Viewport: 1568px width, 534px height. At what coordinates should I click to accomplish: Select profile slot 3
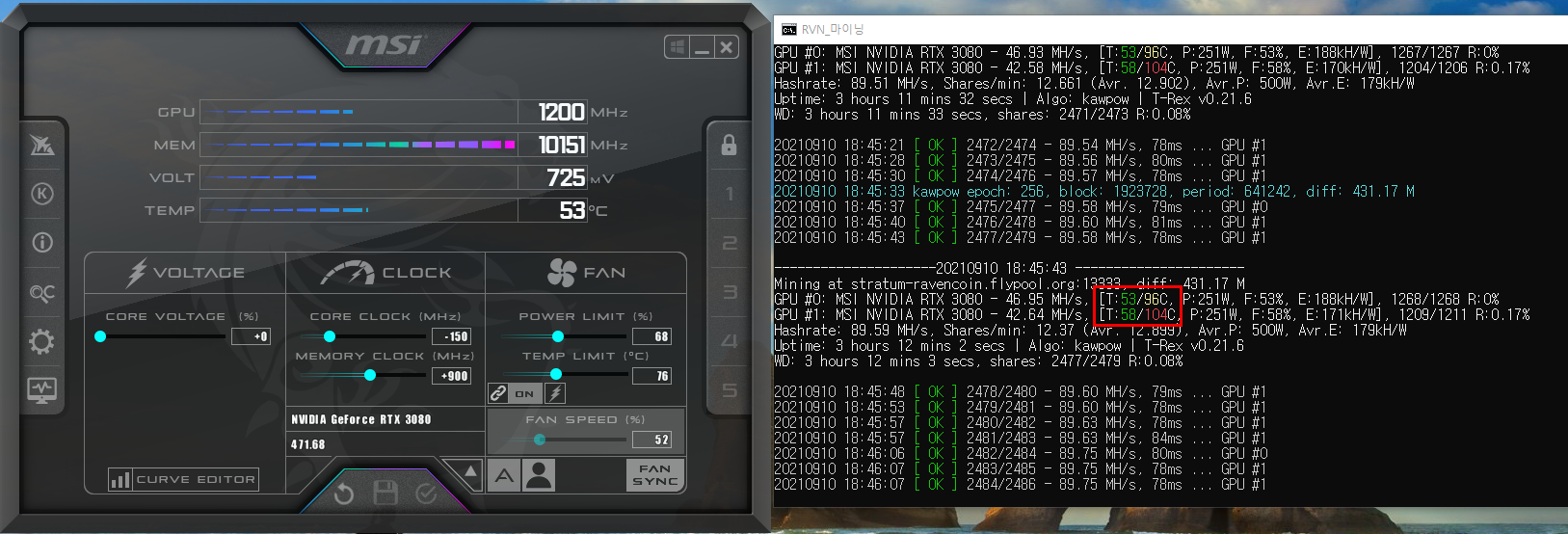point(729,292)
